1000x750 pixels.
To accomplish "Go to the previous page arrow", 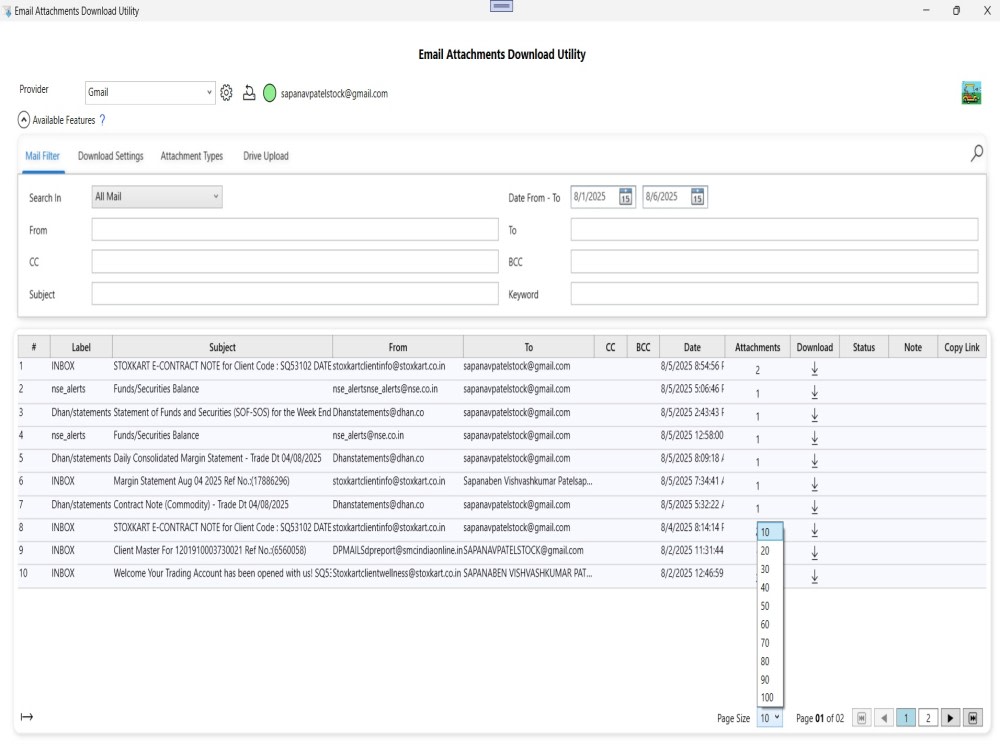I will coord(884,718).
